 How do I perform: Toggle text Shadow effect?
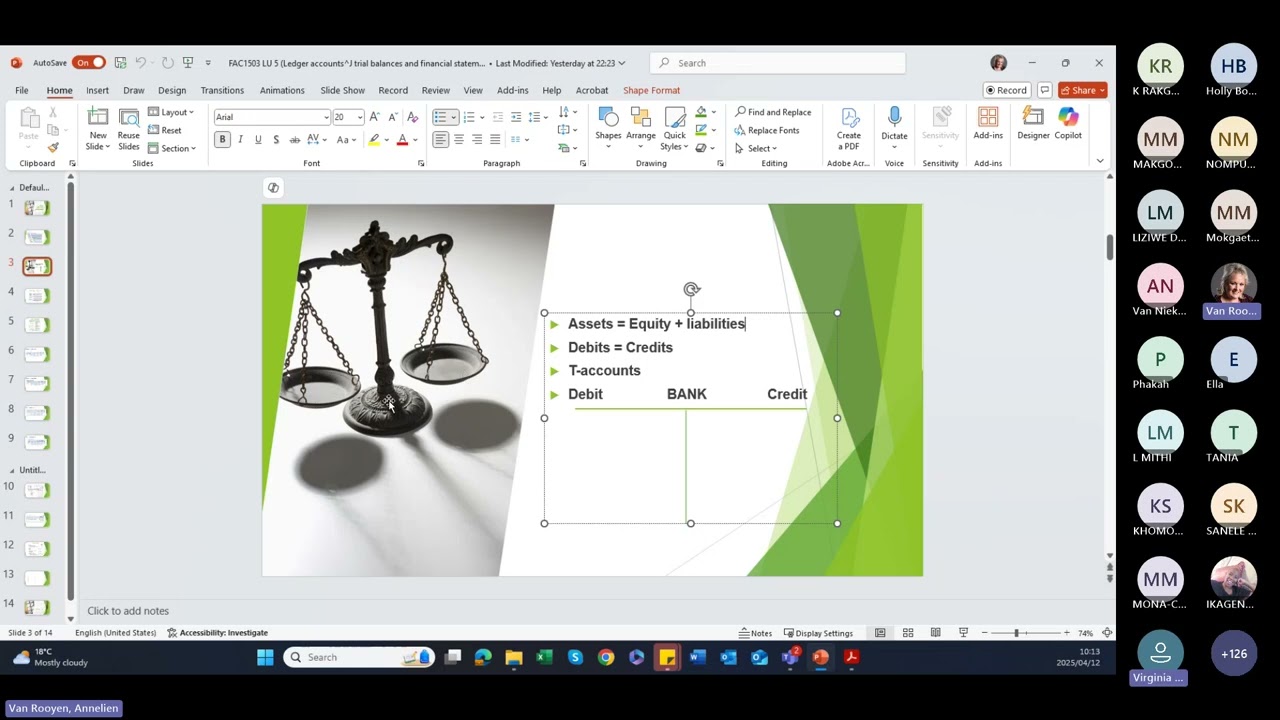(276, 140)
